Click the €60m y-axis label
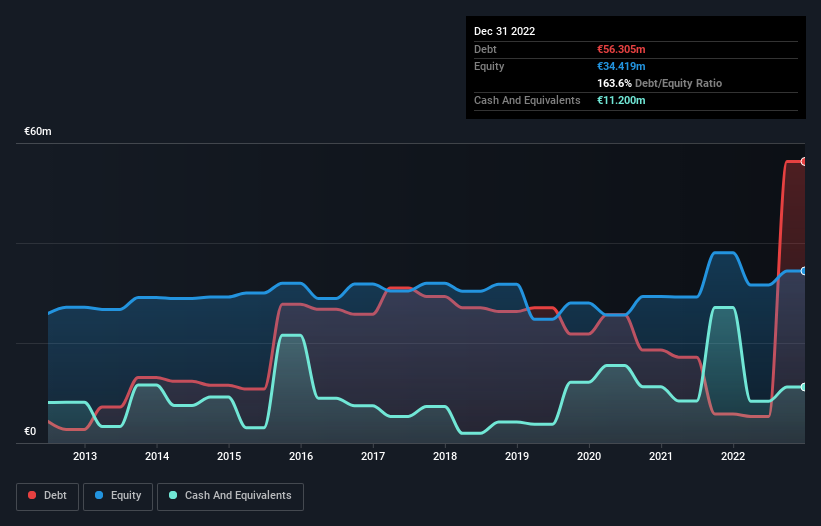The width and height of the screenshot is (821, 526). (38, 131)
